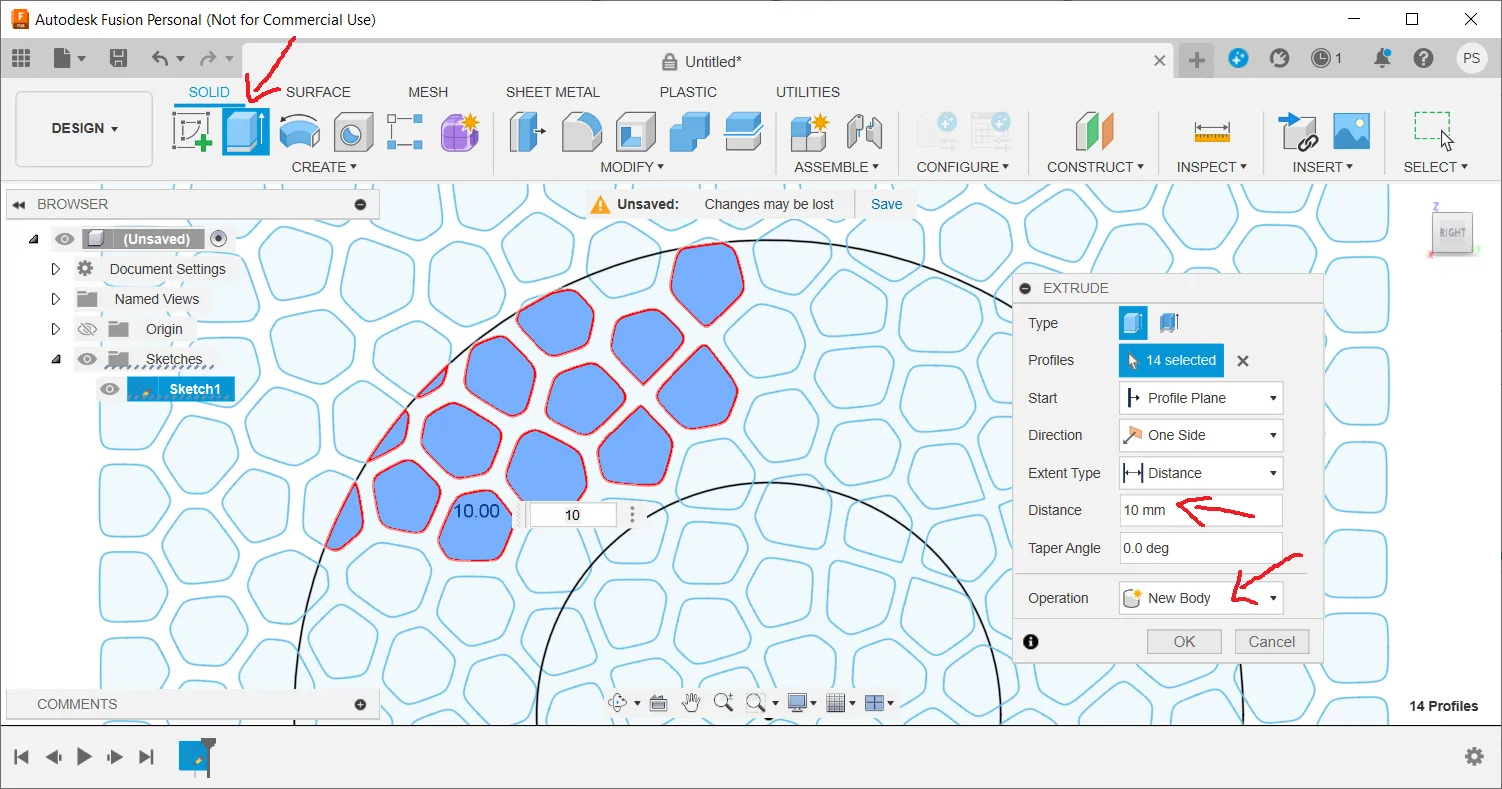The width and height of the screenshot is (1502, 789).
Task: Select the Hole tool icon
Action: coord(352,132)
